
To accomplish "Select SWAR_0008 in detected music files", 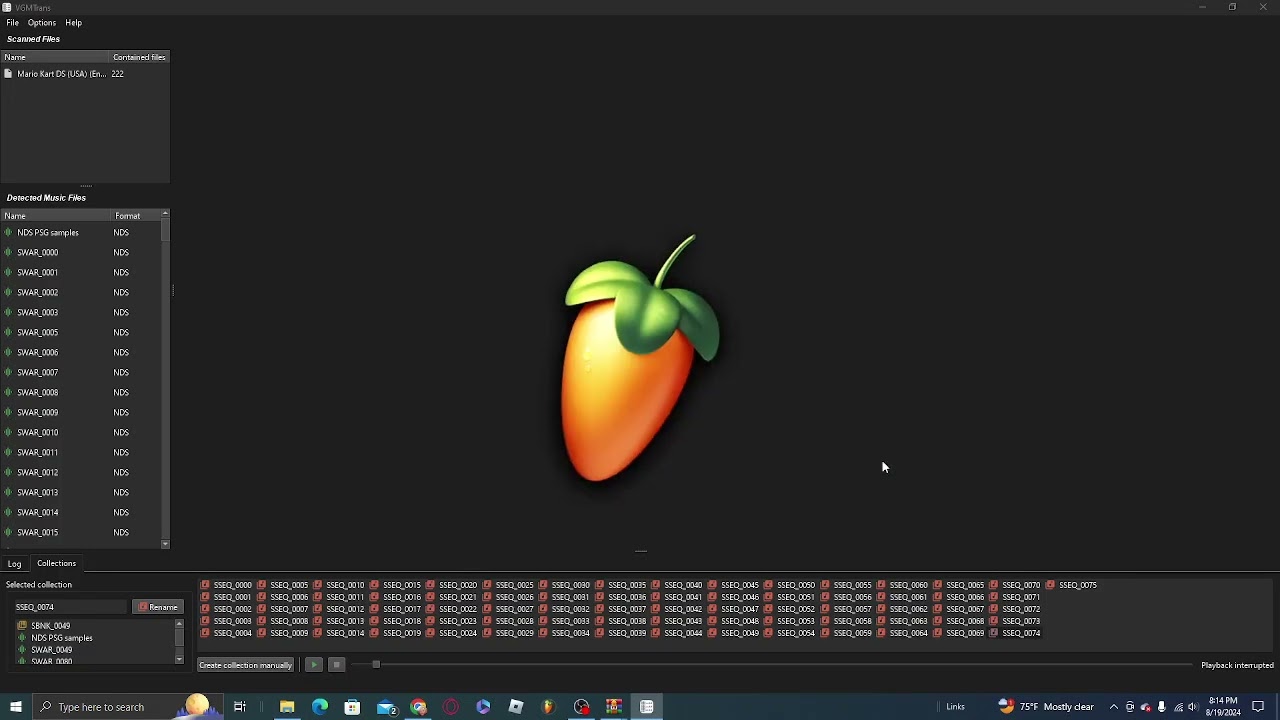I will [x=82, y=393].
